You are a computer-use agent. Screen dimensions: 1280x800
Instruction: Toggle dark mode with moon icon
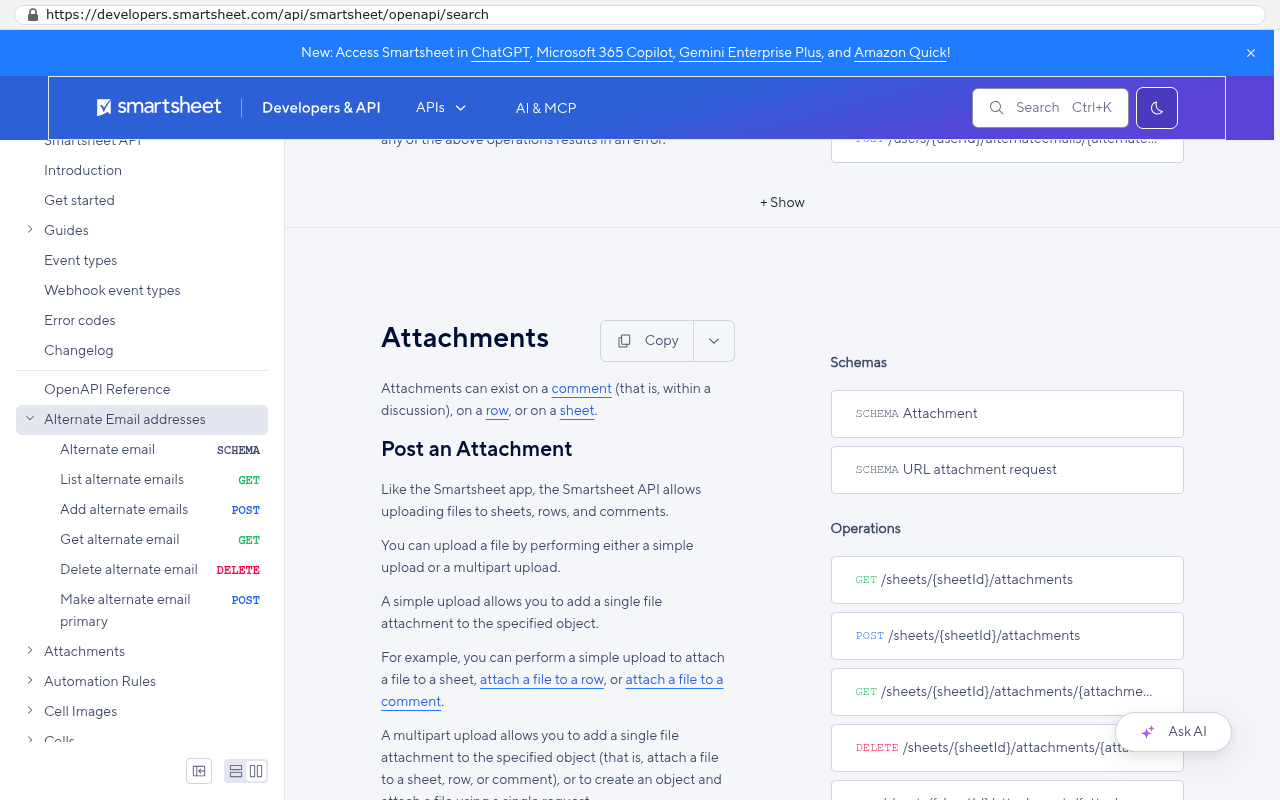[x=1157, y=108]
